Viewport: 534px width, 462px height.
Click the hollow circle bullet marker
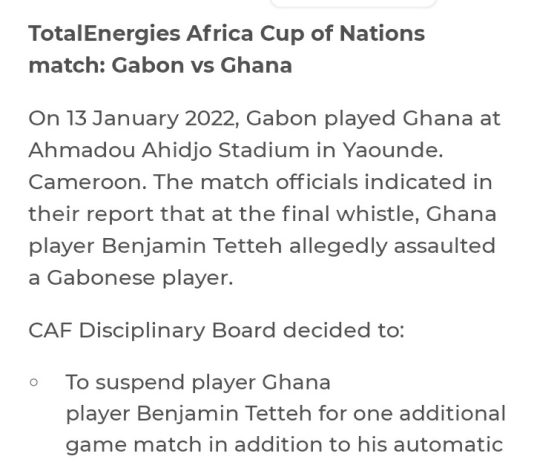[x=34, y=382]
